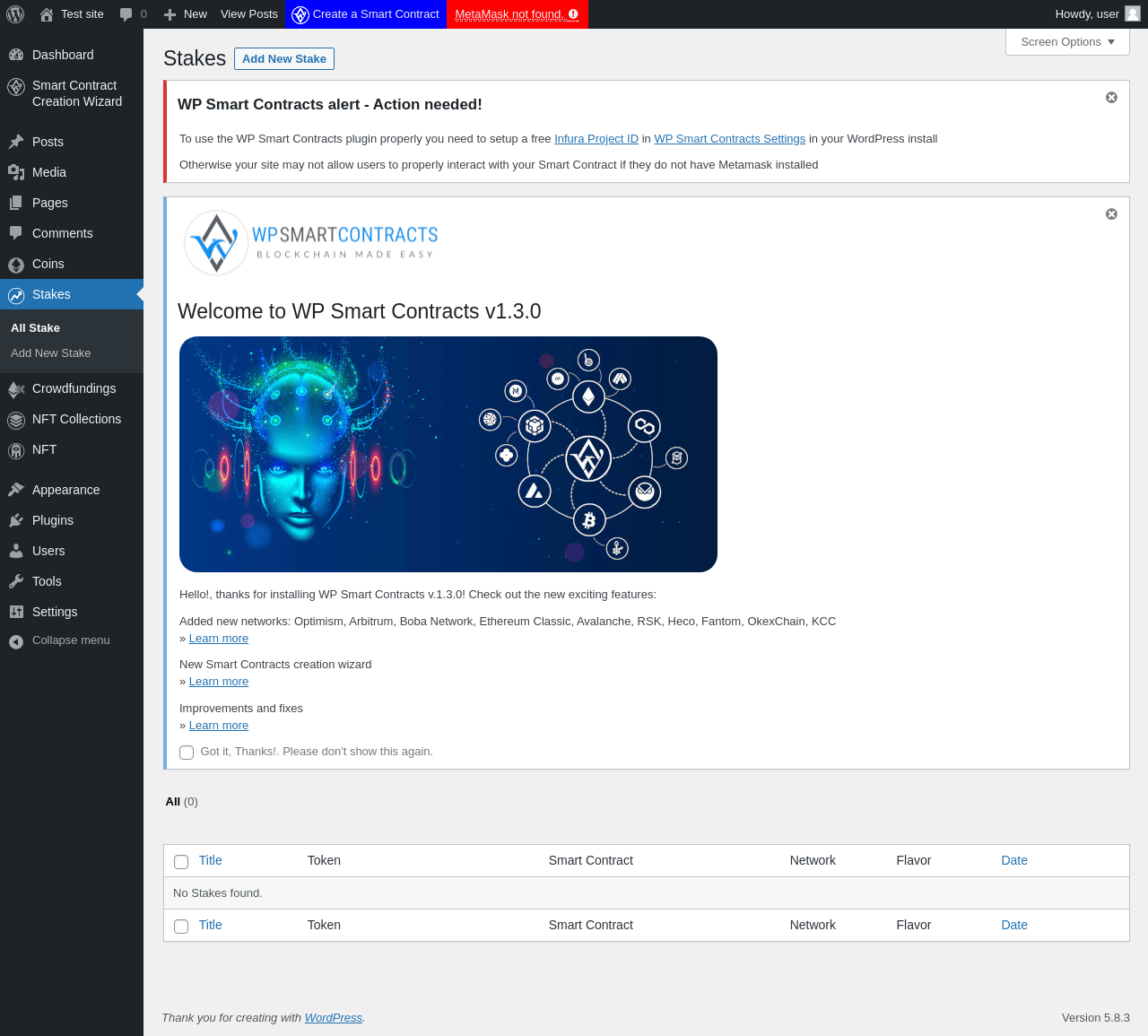
Task: Click the Add New Stake button
Action: click(x=284, y=58)
